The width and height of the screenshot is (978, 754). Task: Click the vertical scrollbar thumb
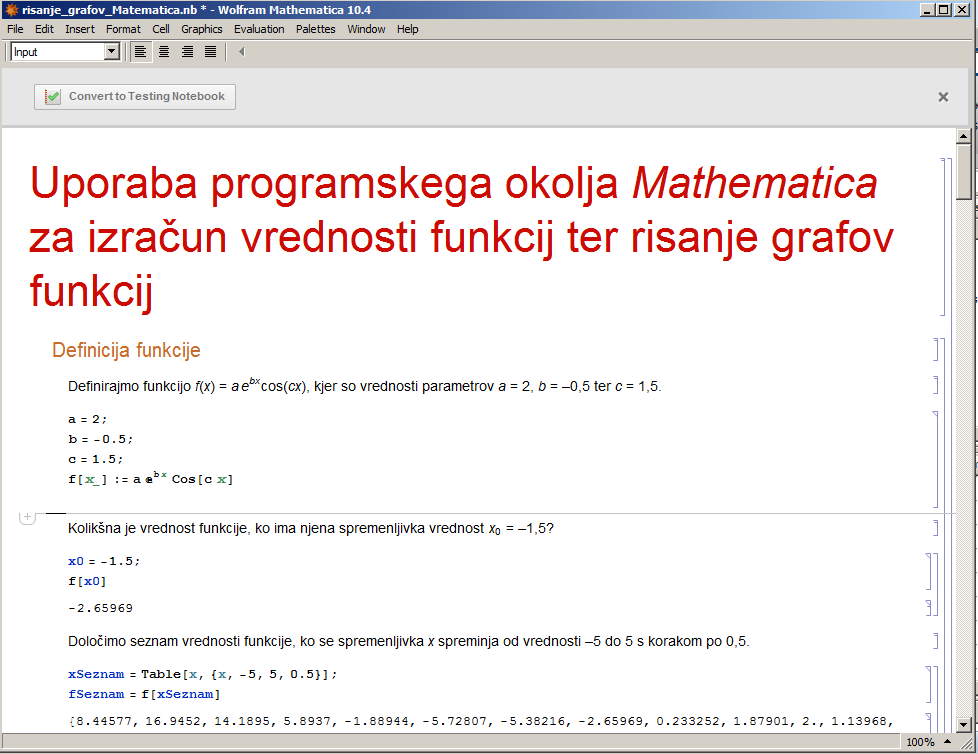tap(963, 172)
